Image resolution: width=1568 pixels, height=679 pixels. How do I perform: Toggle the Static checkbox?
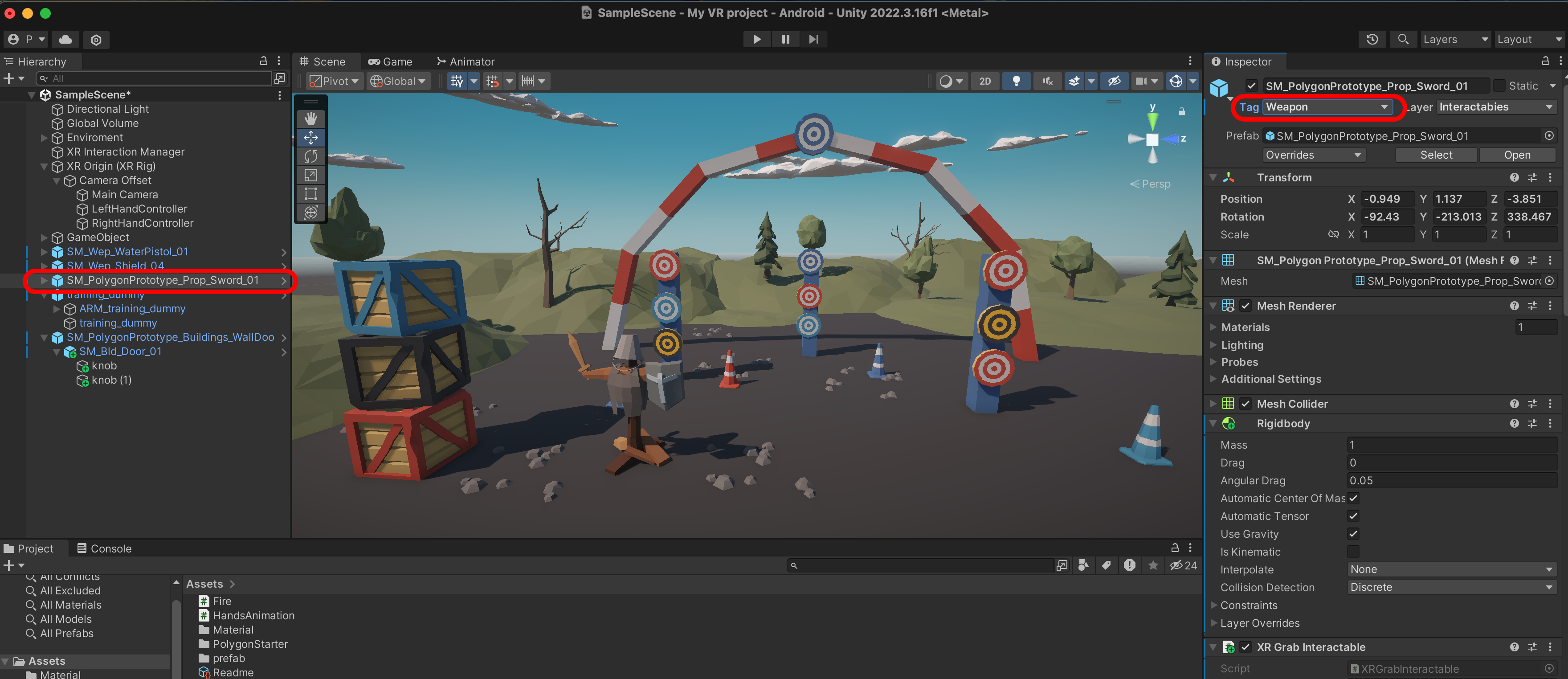(x=1499, y=86)
